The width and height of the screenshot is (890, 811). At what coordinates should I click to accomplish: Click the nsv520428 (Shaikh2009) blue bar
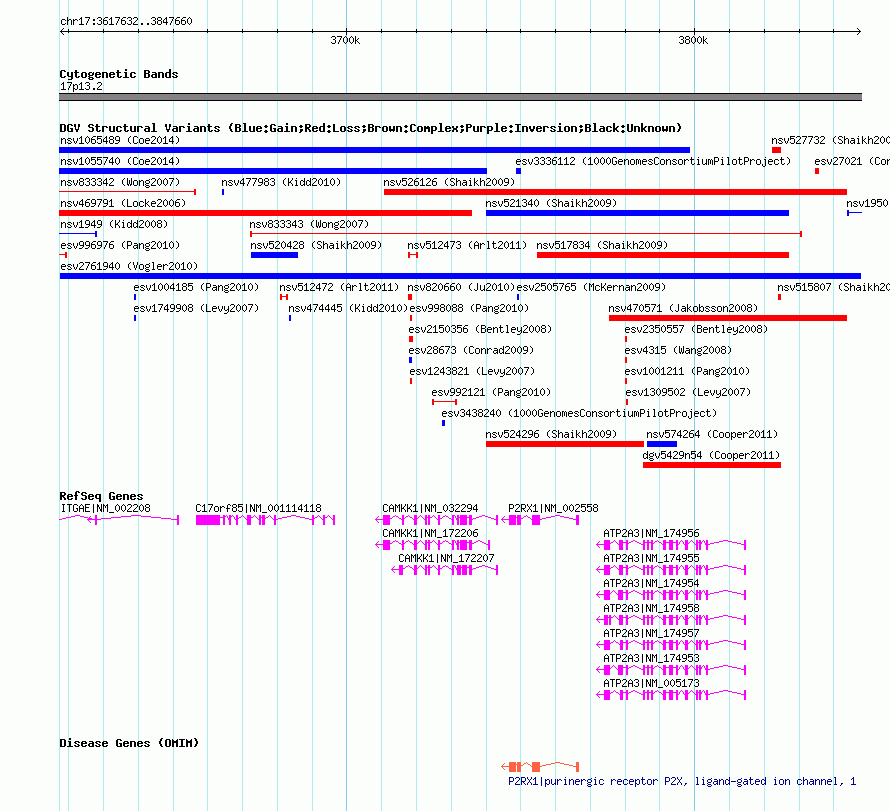click(274, 255)
